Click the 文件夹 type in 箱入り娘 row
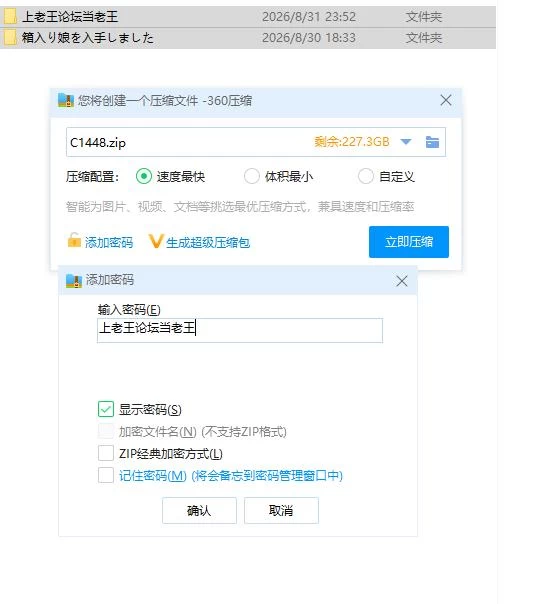The height and width of the screenshot is (604, 552). (x=423, y=38)
